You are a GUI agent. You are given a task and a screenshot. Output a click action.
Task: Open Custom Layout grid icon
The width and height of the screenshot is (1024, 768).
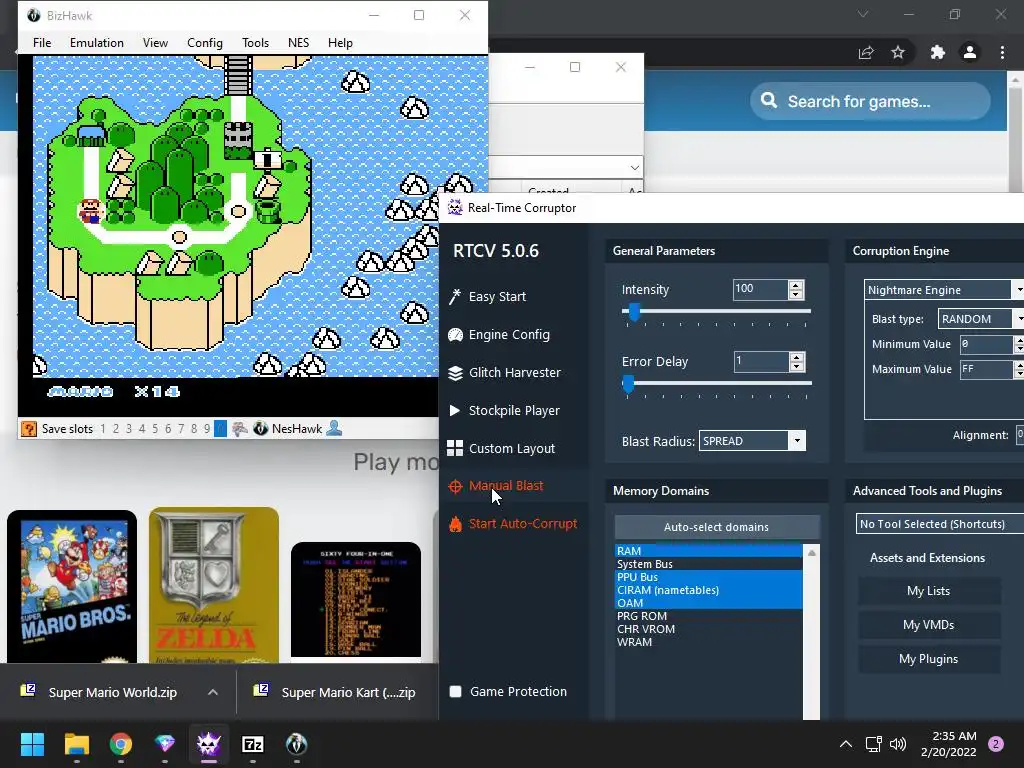tap(455, 448)
